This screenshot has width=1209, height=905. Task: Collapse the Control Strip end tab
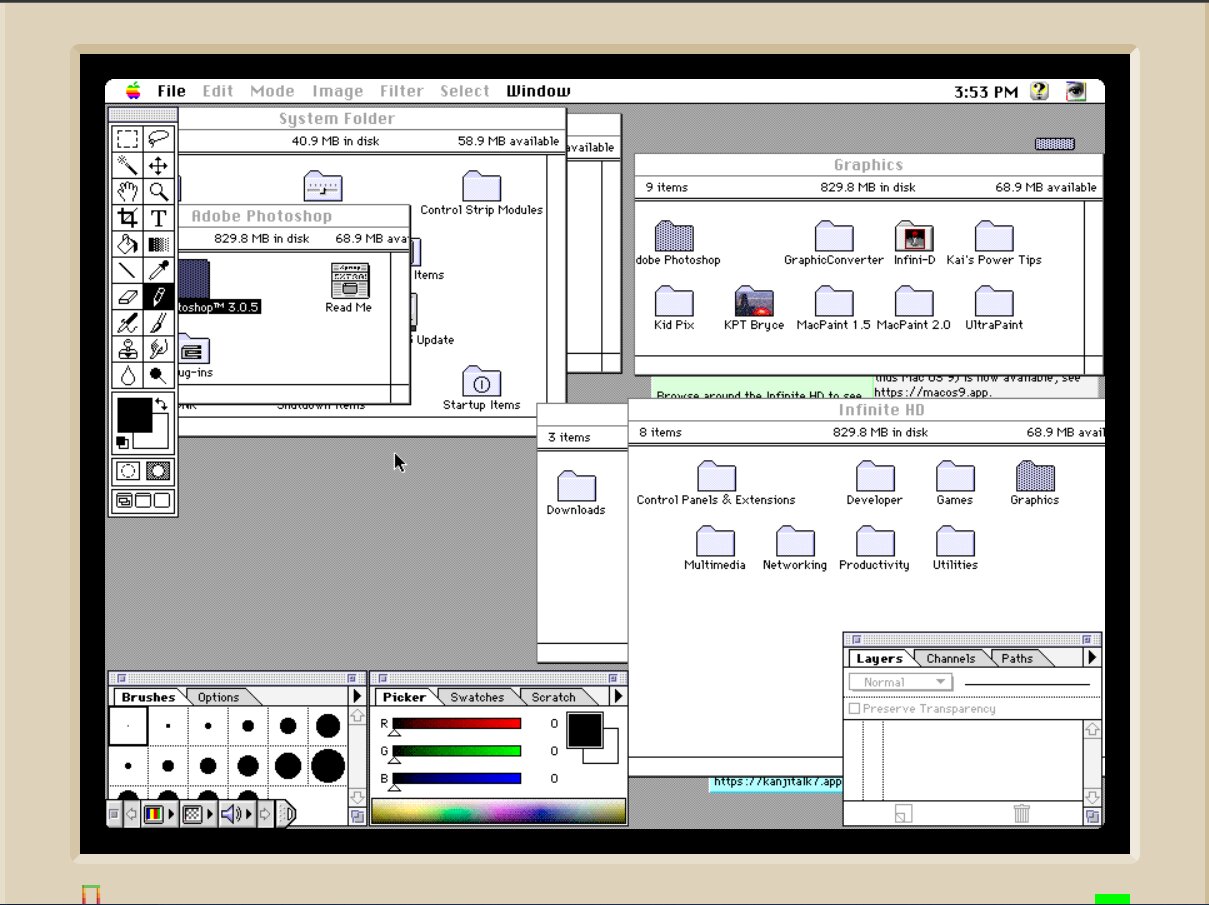(x=286, y=814)
